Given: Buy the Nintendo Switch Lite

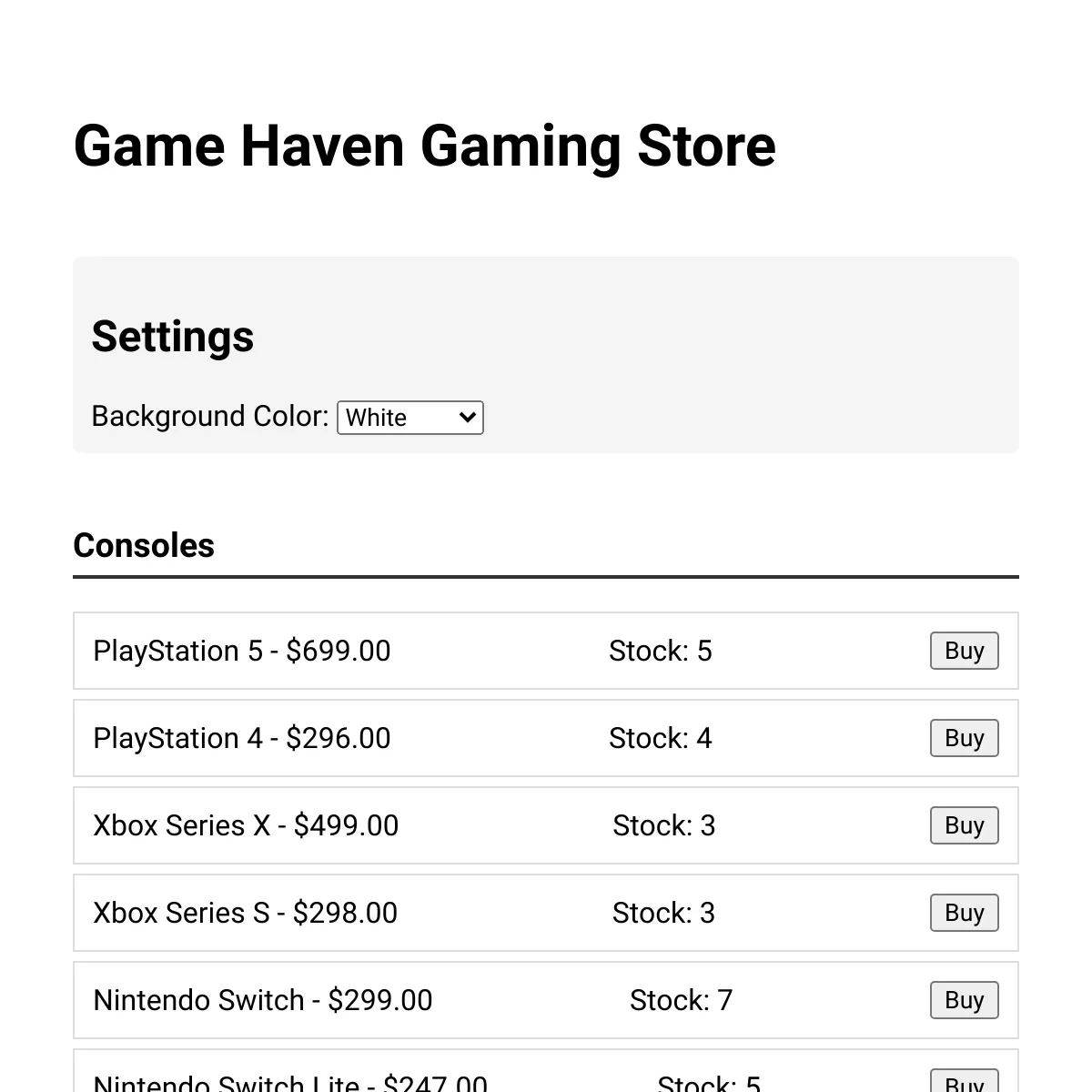Looking at the screenshot, I should pyautogui.click(x=964, y=1081).
